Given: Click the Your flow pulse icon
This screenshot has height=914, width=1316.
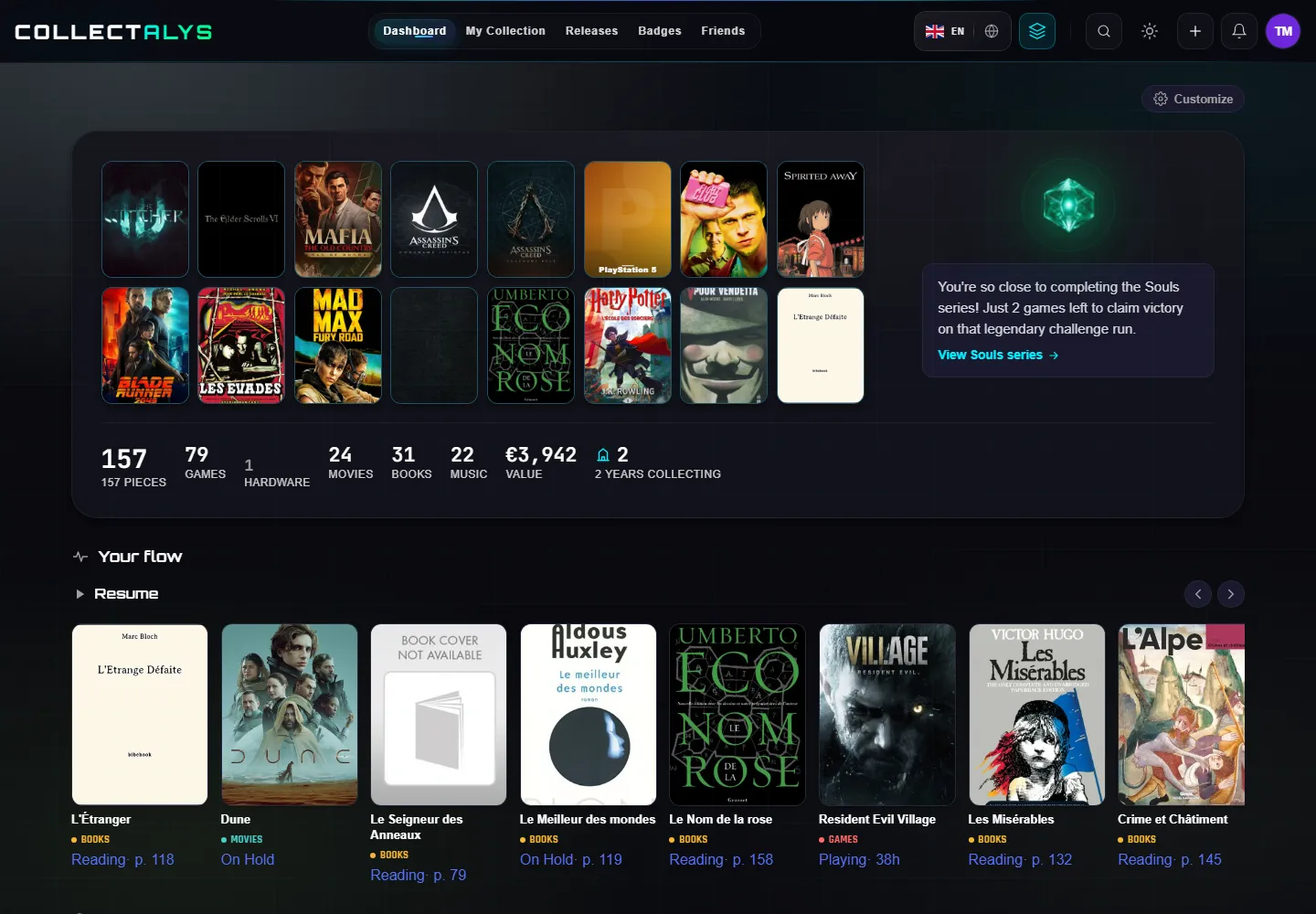Looking at the screenshot, I should 80,557.
